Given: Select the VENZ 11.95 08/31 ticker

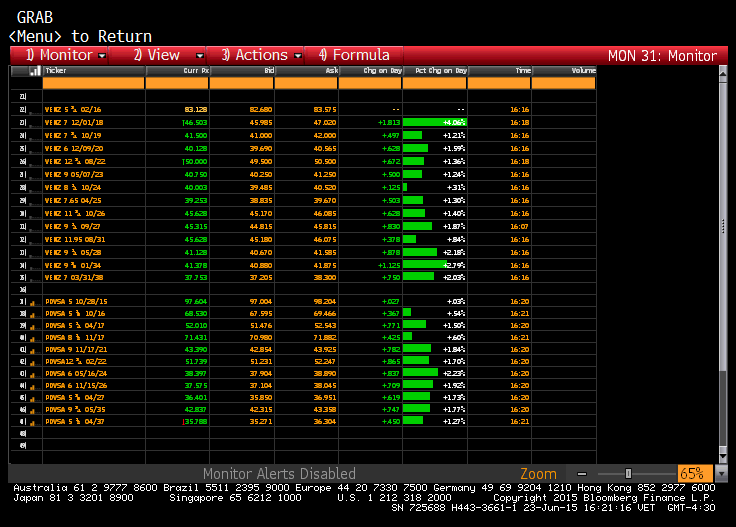Looking at the screenshot, I should coord(75,239).
